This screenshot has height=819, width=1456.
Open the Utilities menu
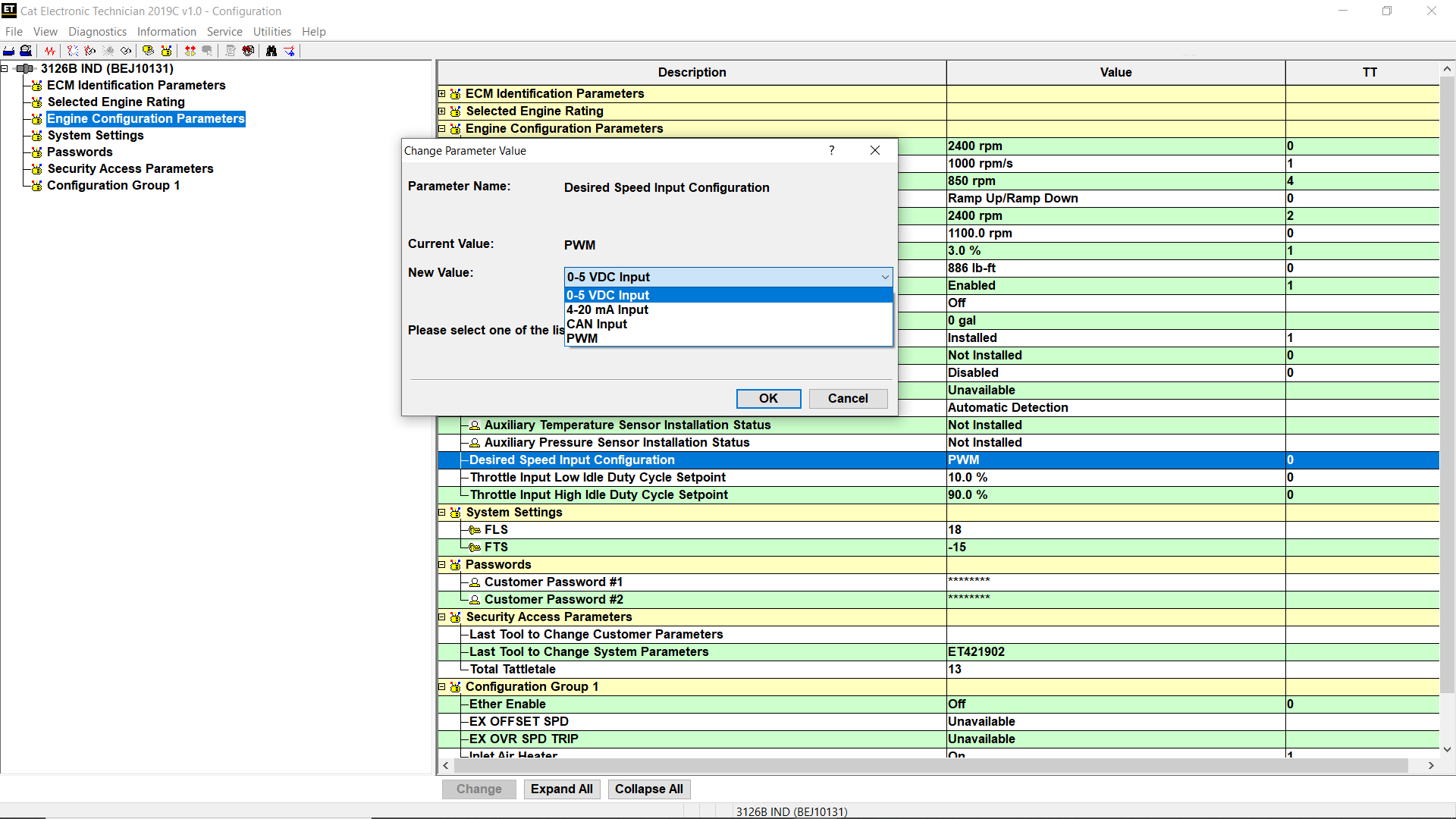click(x=271, y=32)
